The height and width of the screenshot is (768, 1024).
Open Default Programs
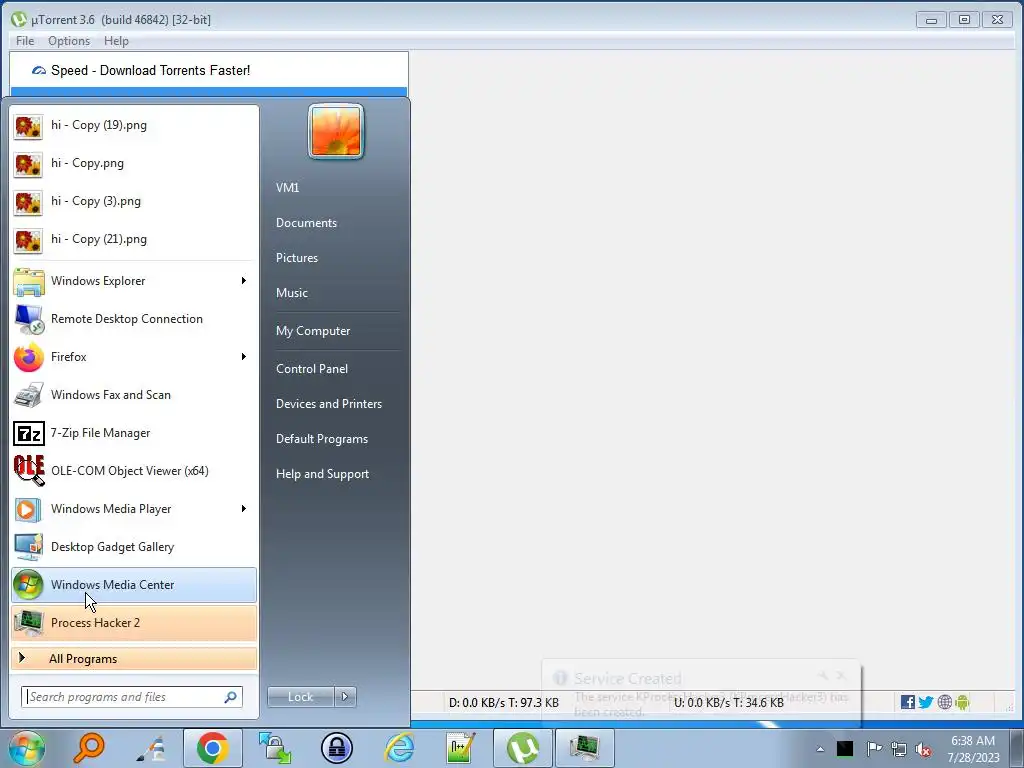coord(321,440)
